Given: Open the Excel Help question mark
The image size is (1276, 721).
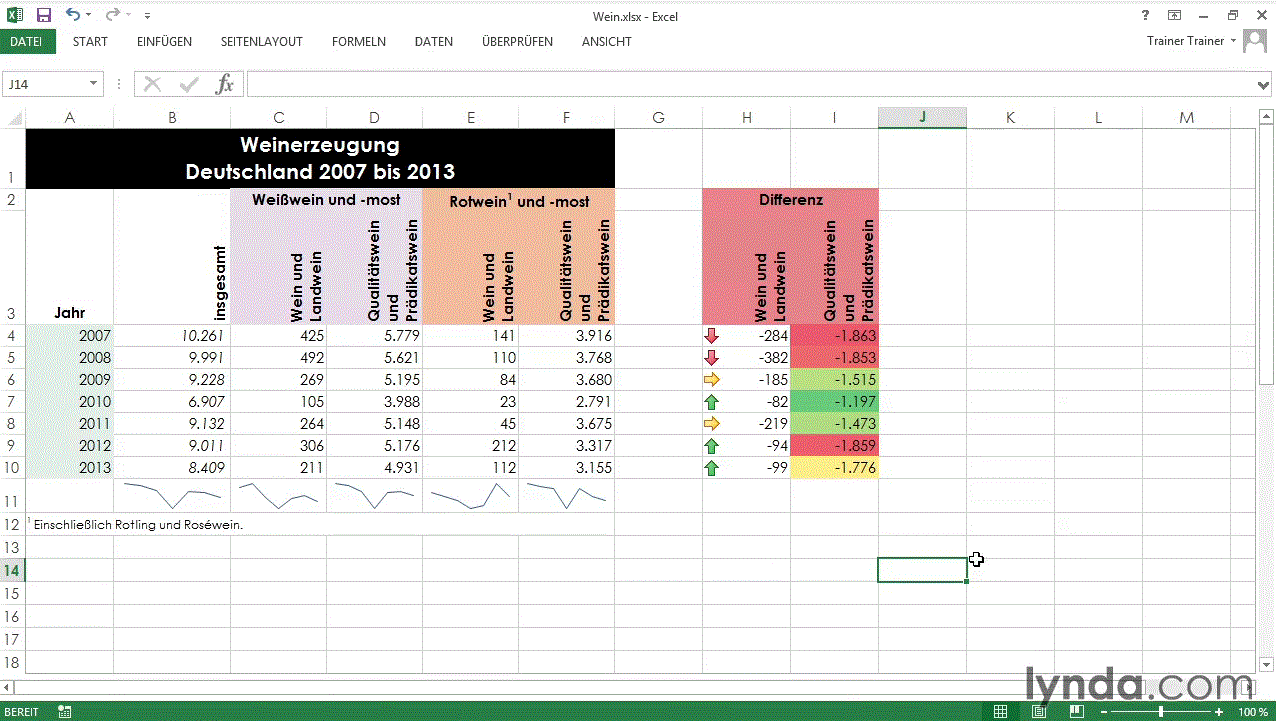Looking at the screenshot, I should click(x=1145, y=15).
